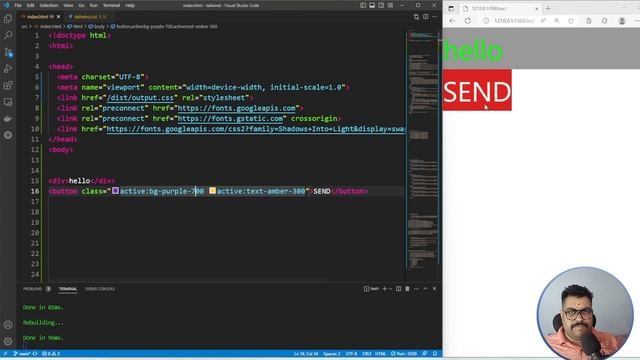This screenshot has width=640, height=360.
Task: Open the launch profile dropdown arrow next to plus
Action: point(391,289)
